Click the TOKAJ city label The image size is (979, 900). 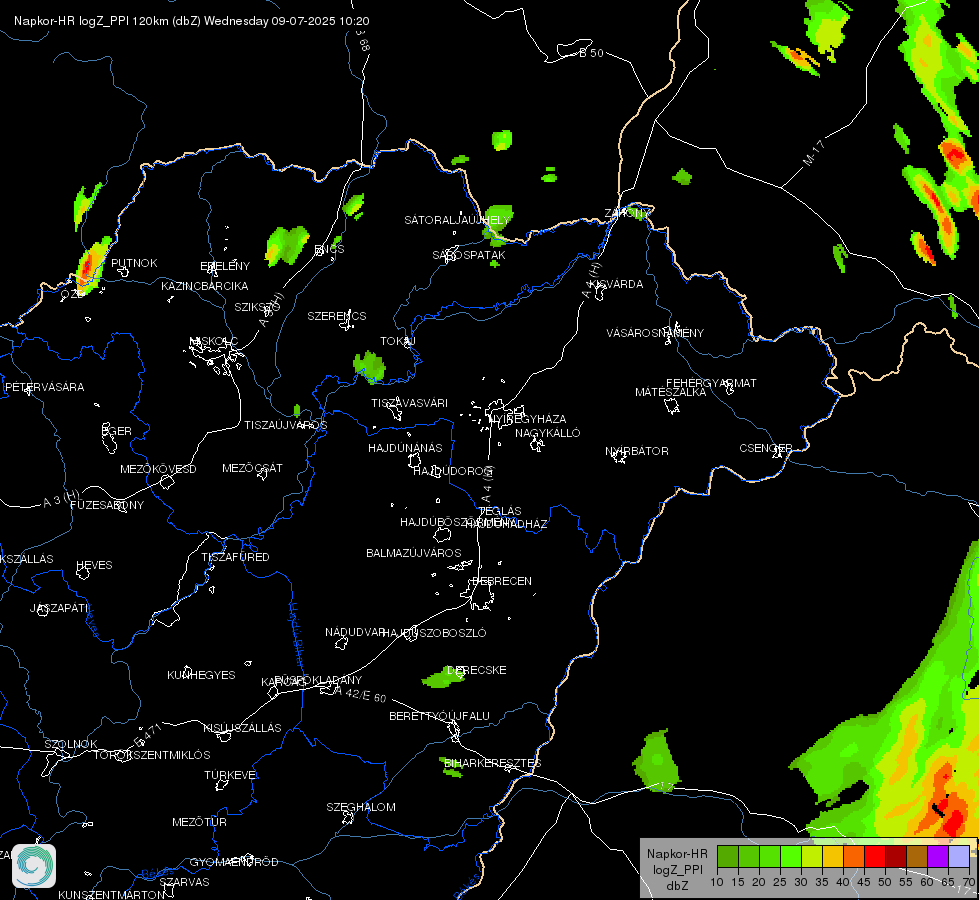click(x=398, y=341)
